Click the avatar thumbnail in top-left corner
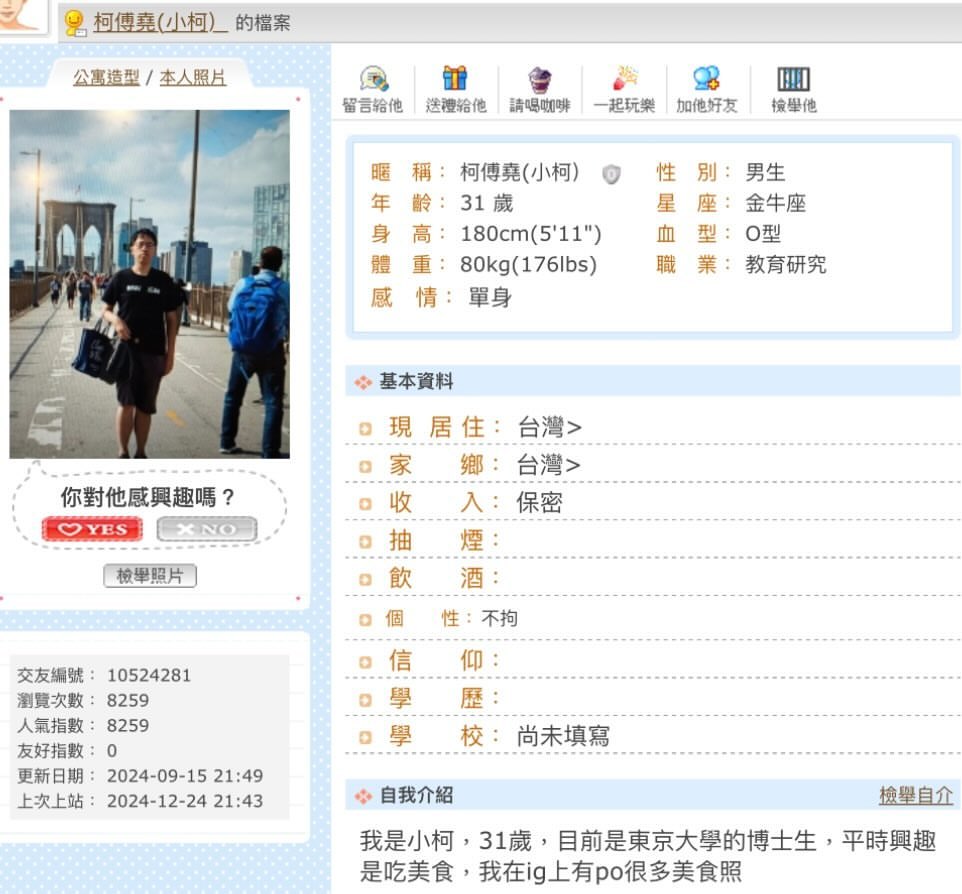Viewport: 962px width, 894px height. (x=22, y=15)
